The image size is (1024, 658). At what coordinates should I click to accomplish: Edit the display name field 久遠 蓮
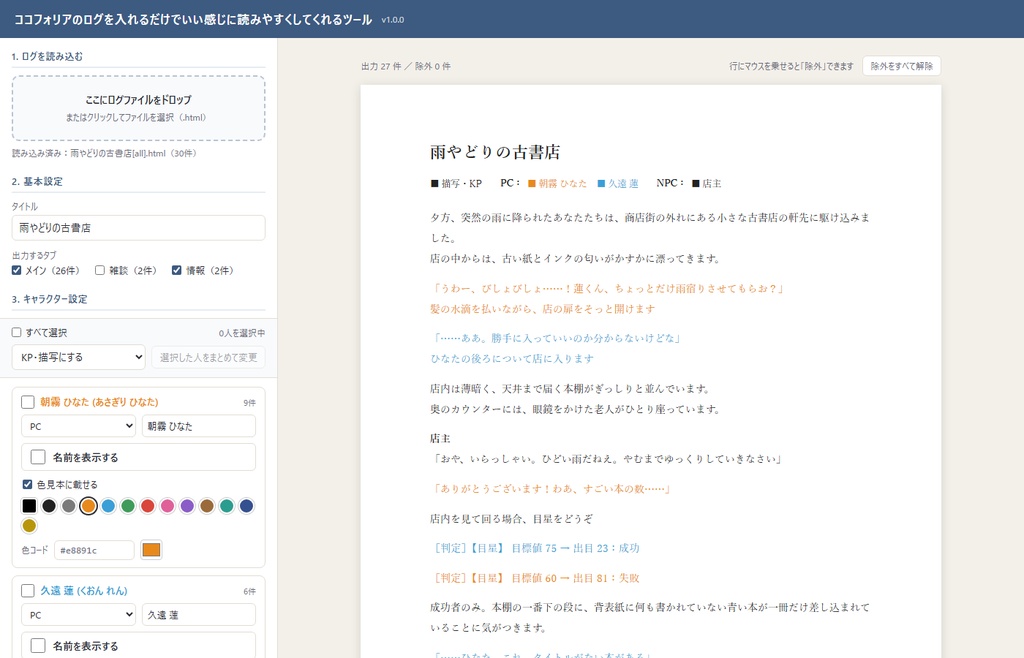point(199,615)
